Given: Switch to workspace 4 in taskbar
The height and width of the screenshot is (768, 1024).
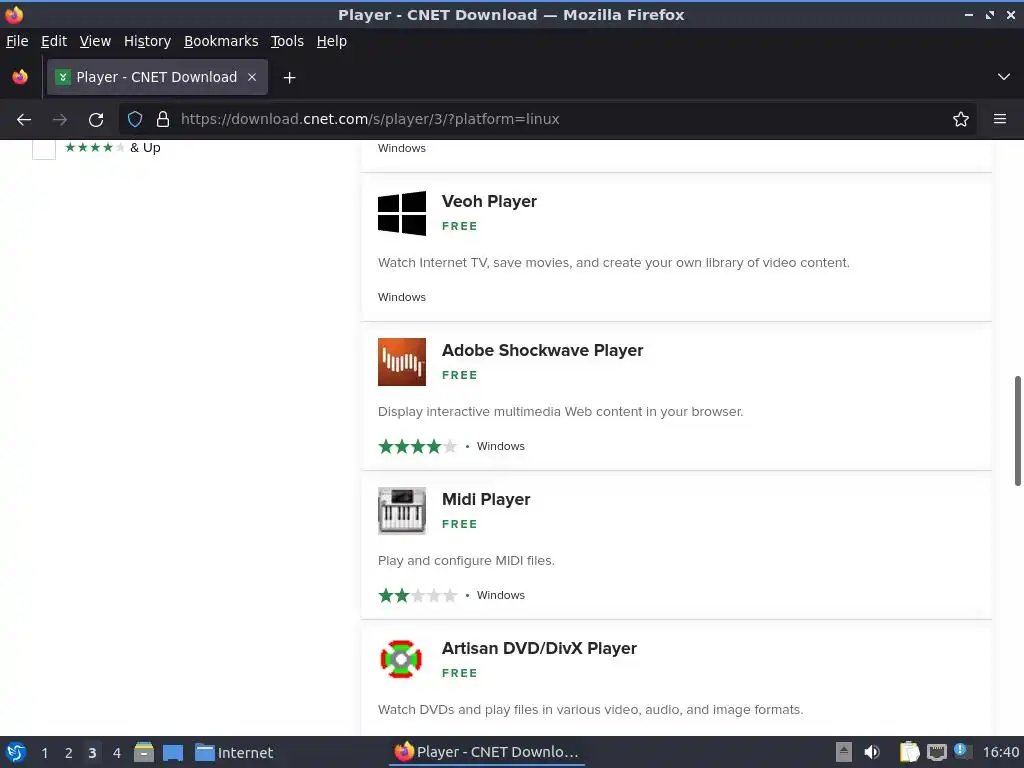Looking at the screenshot, I should [117, 753].
